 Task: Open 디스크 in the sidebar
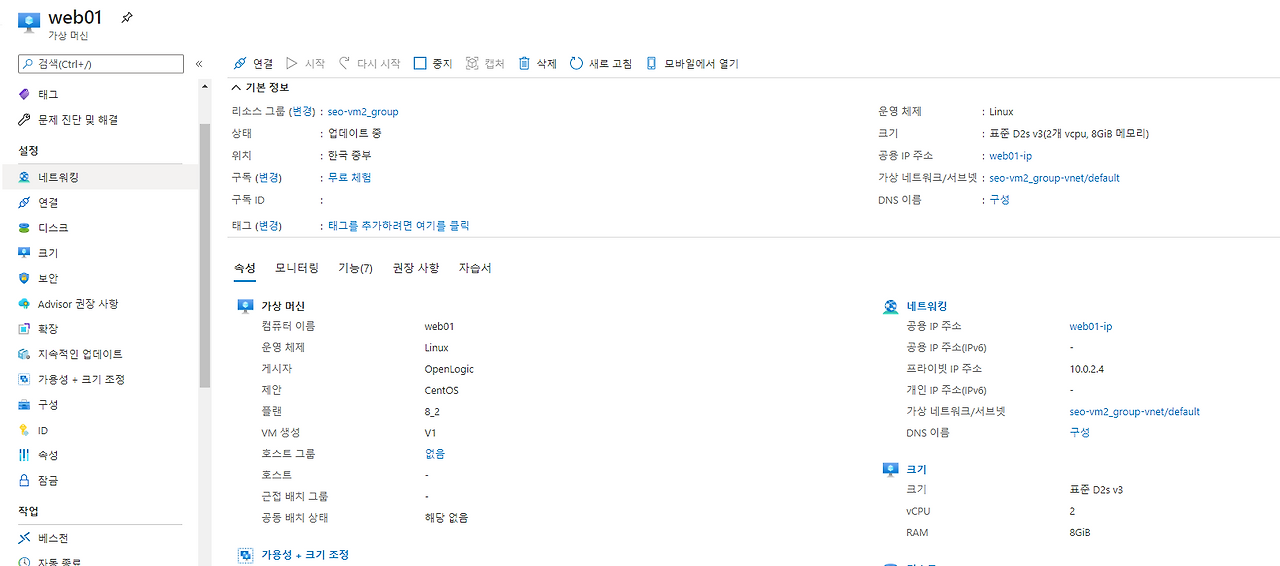tap(53, 228)
